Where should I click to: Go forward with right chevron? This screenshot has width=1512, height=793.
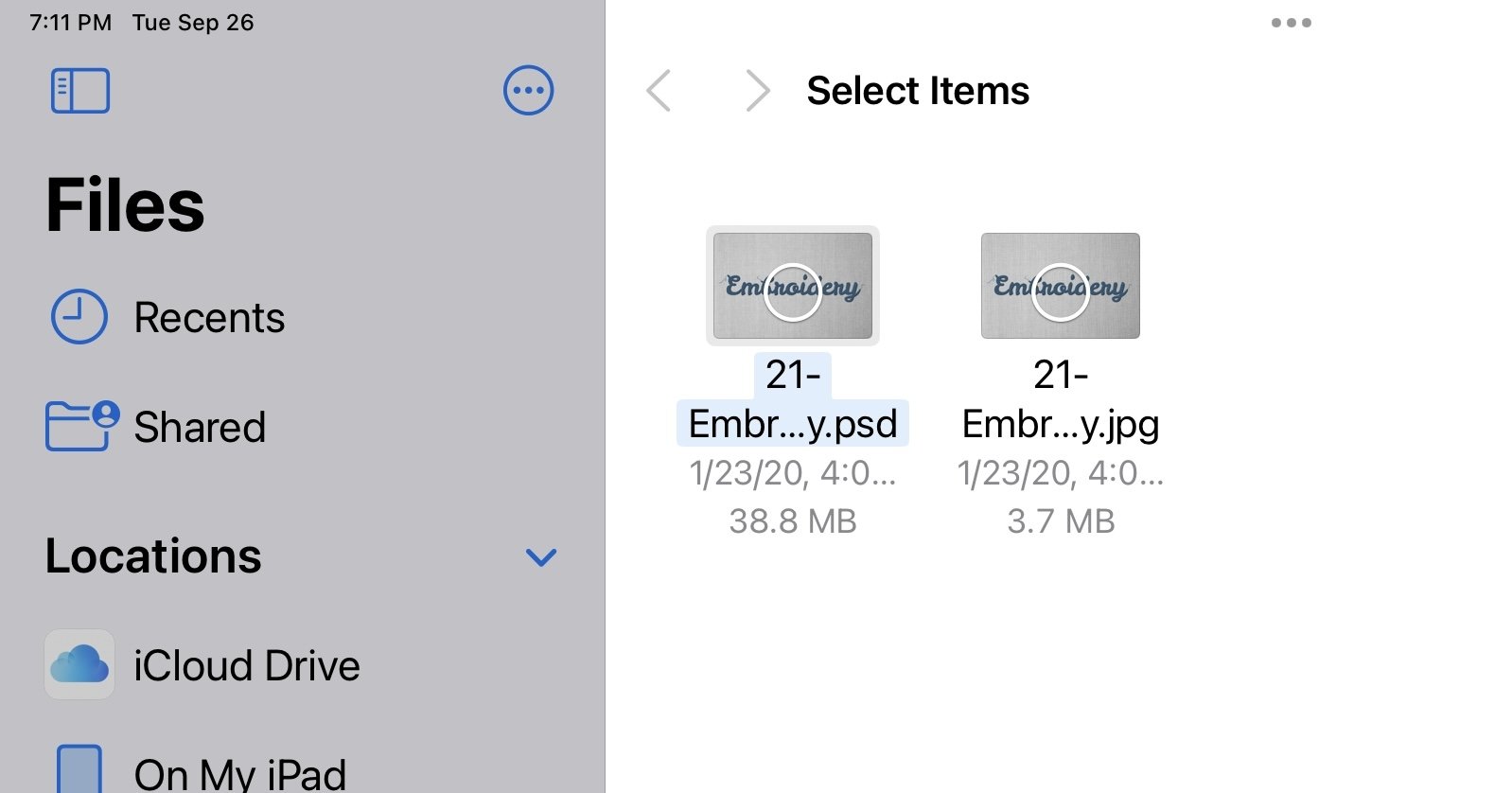[x=757, y=91]
